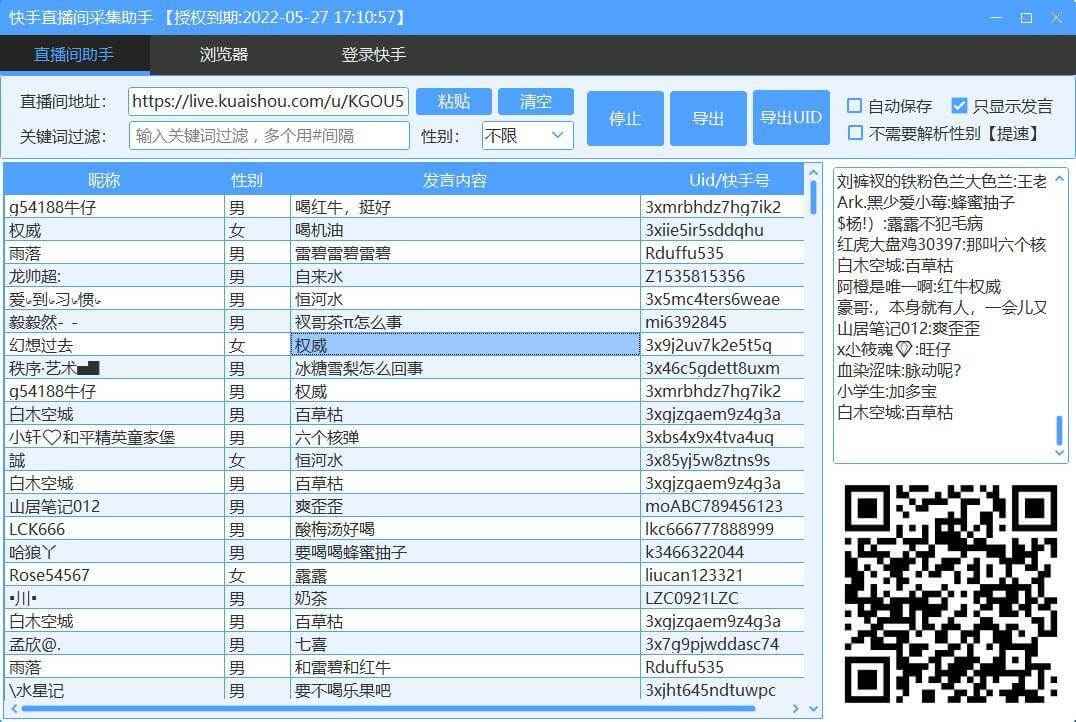Switch to the 浏览器 tab
Screen dimensions: 1076x722
pyautogui.click(x=222, y=55)
